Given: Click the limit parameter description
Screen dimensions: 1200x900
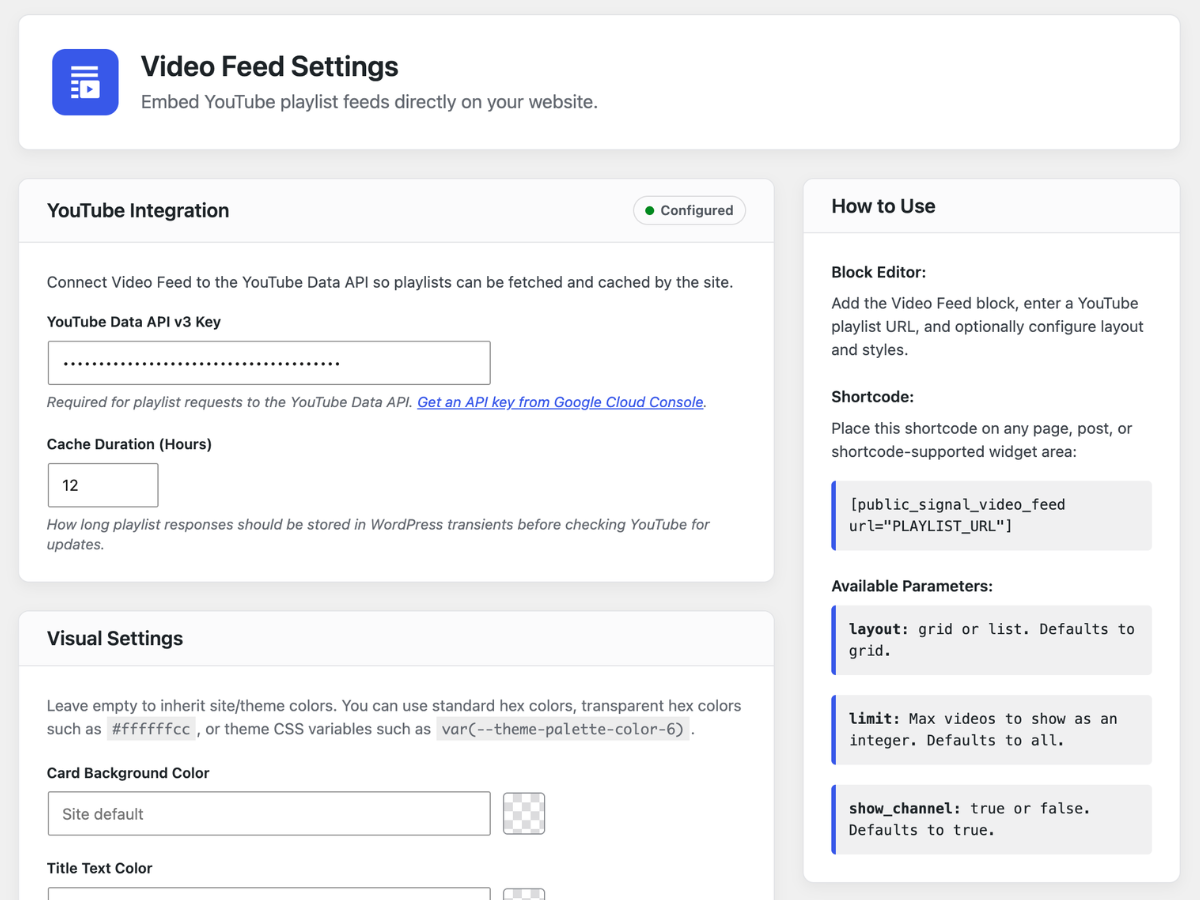Looking at the screenshot, I should (x=992, y=730).
